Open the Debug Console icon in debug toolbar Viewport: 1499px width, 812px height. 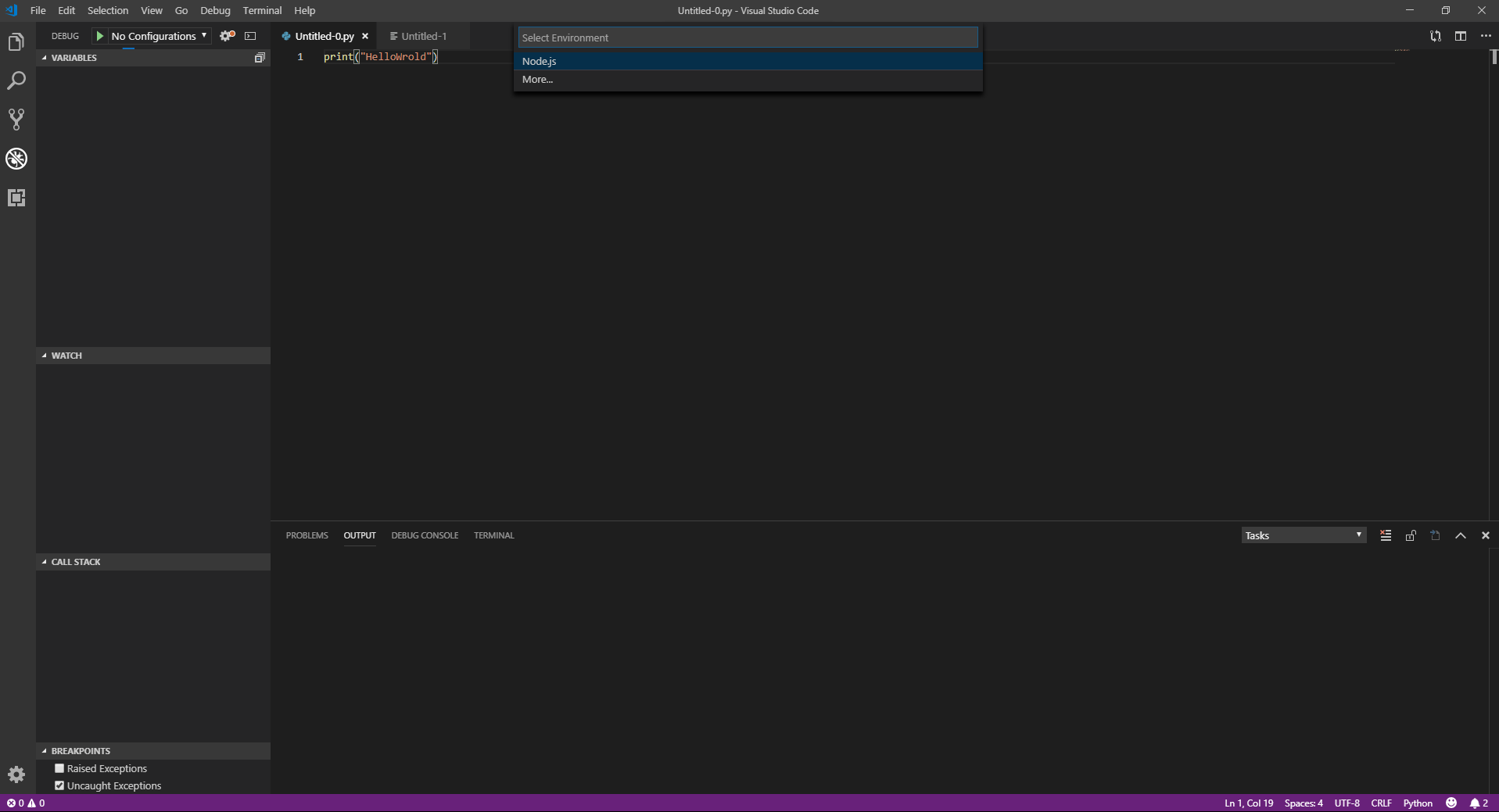click(x=250, y=36)
